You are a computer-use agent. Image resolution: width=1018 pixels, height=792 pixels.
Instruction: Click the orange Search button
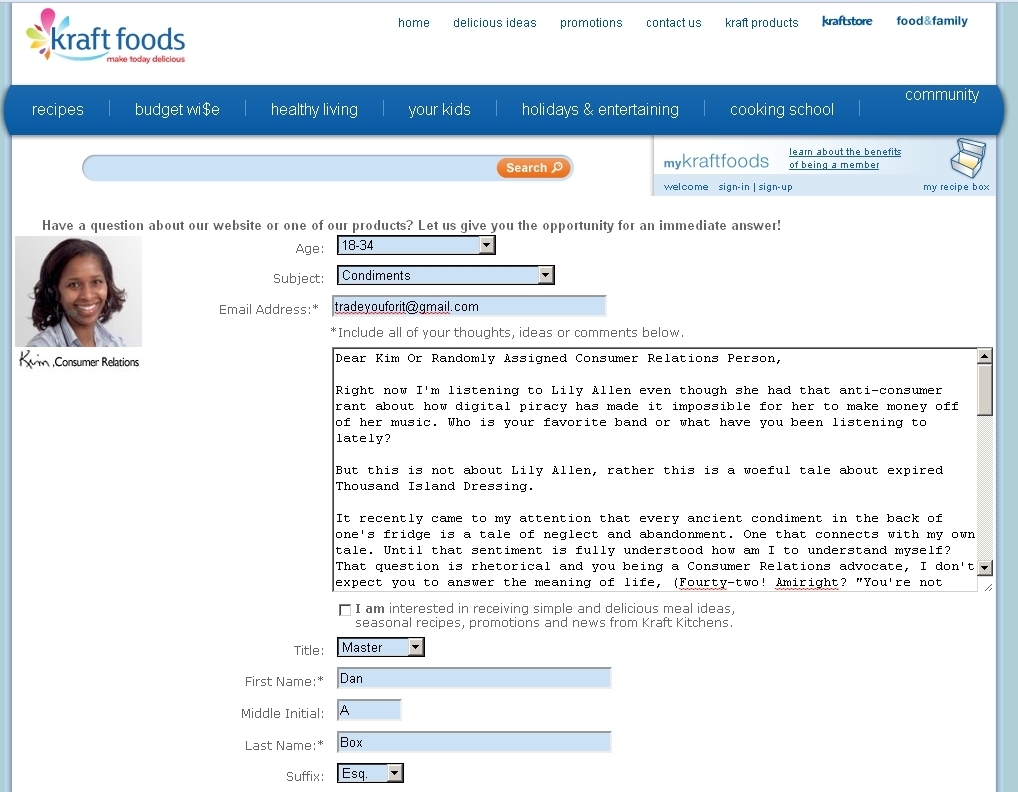534,167
